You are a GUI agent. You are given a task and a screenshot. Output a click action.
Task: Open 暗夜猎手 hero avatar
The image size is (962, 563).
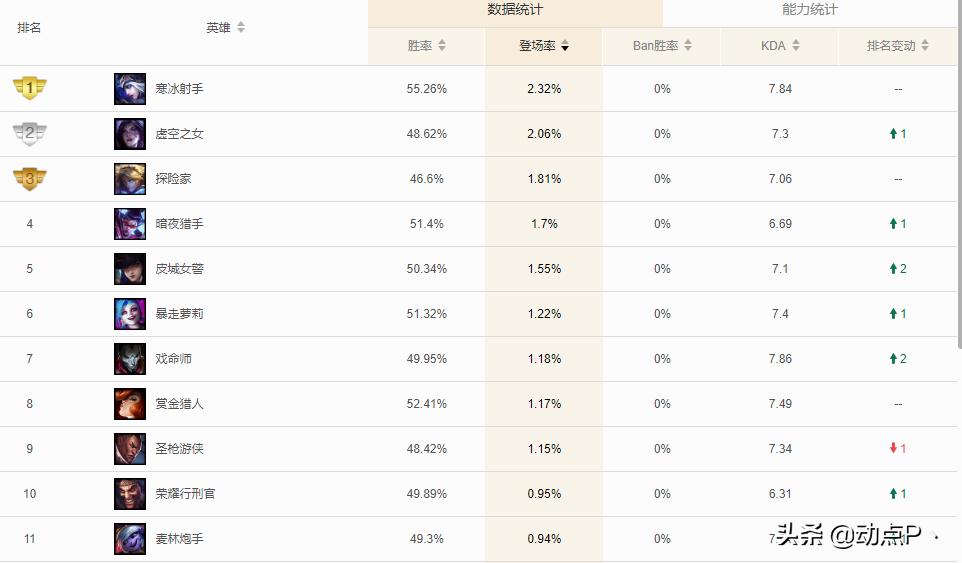click(x=130, y=224)
